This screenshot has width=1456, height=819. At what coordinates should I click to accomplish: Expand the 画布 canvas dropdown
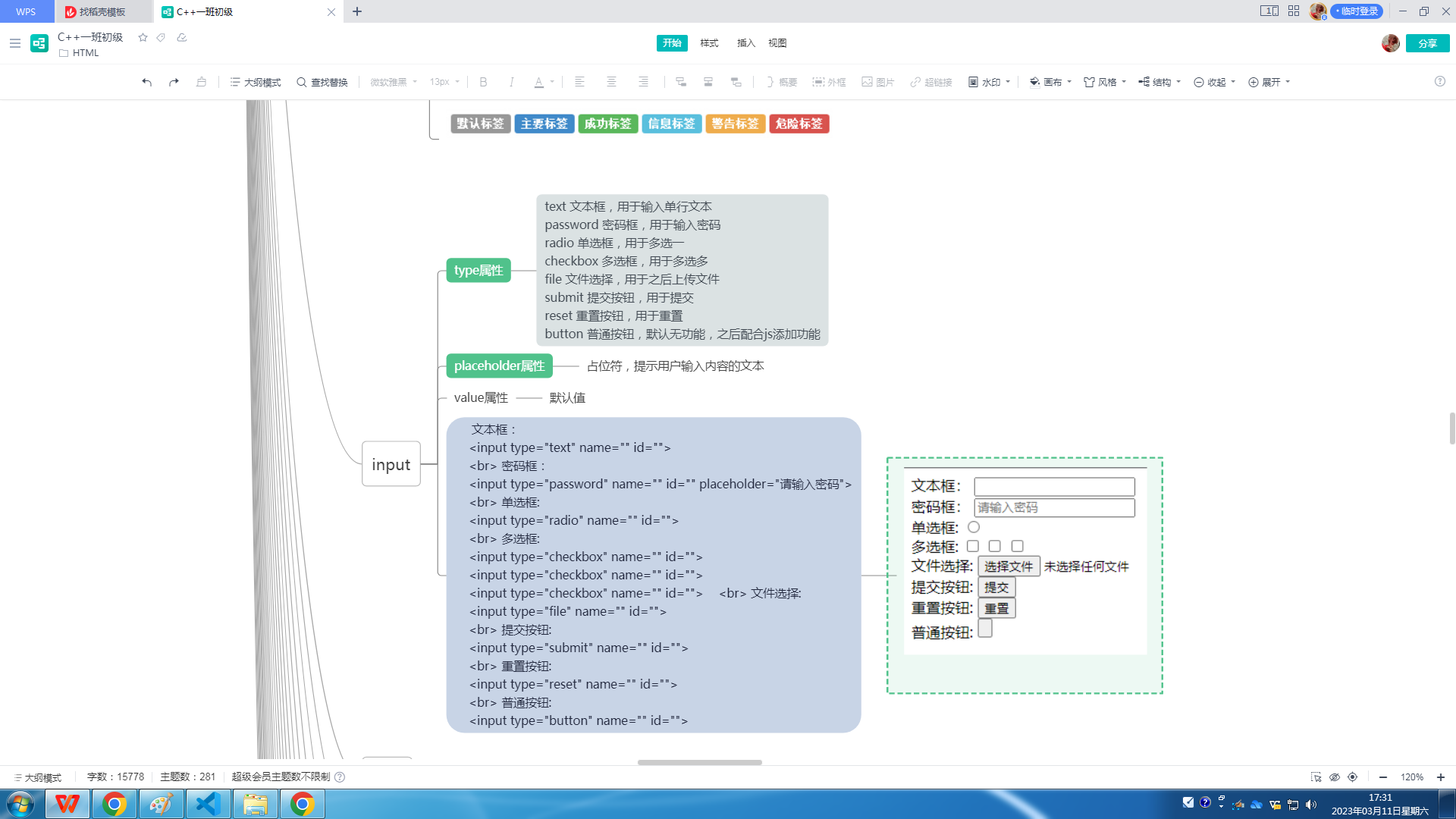(x=1050, y=82)
